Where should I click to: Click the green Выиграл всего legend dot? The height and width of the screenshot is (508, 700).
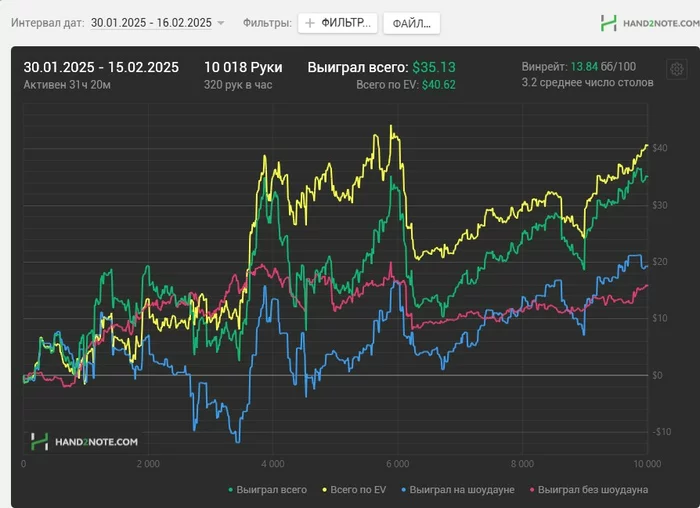tap(231, 490)
